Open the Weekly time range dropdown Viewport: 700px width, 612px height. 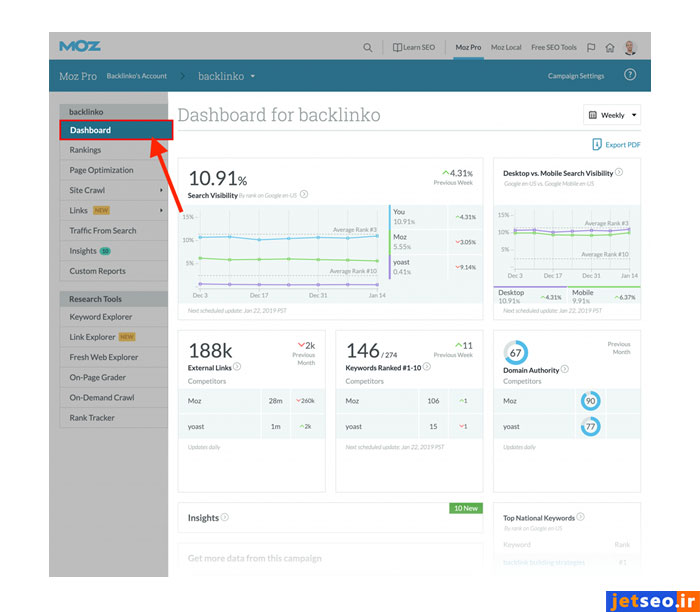[611, 115]
